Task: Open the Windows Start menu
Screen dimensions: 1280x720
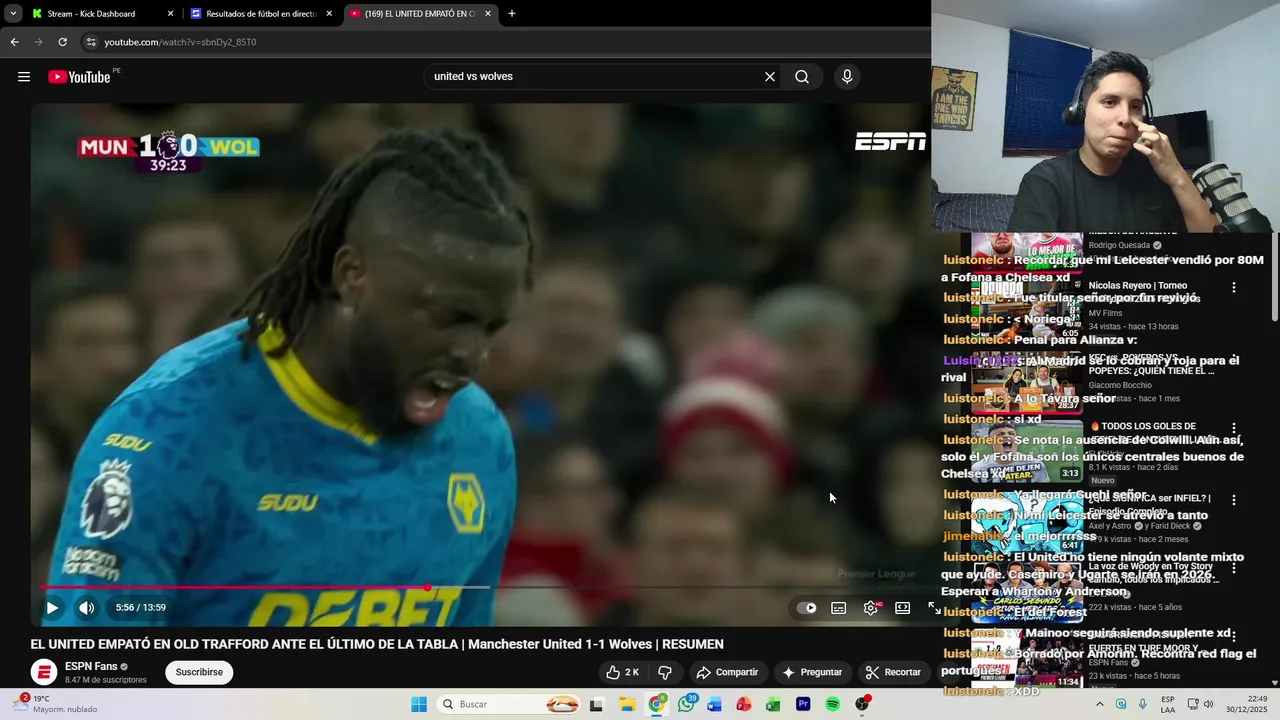Action: tap(419, 704)
